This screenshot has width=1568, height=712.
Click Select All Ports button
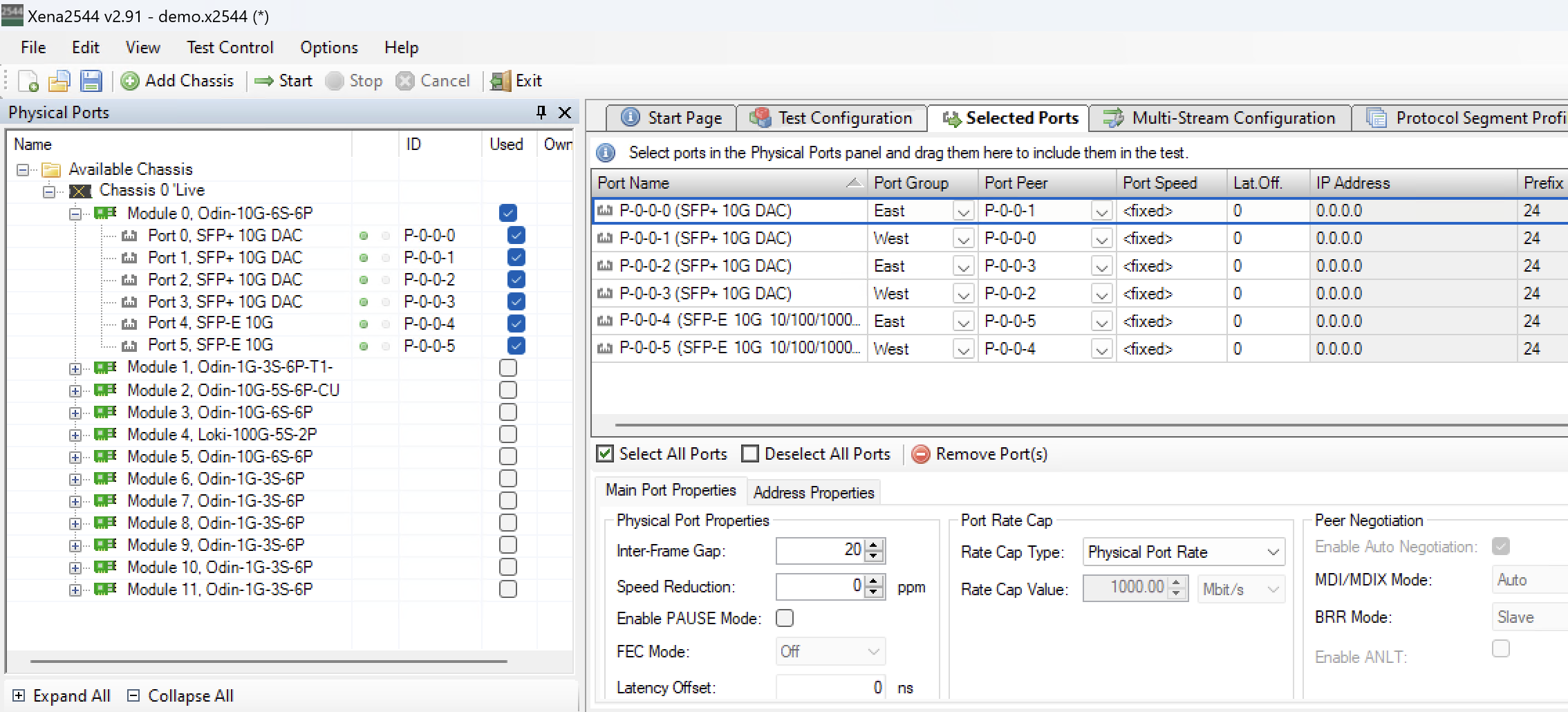pyautogui.click(x=662, y=454)
